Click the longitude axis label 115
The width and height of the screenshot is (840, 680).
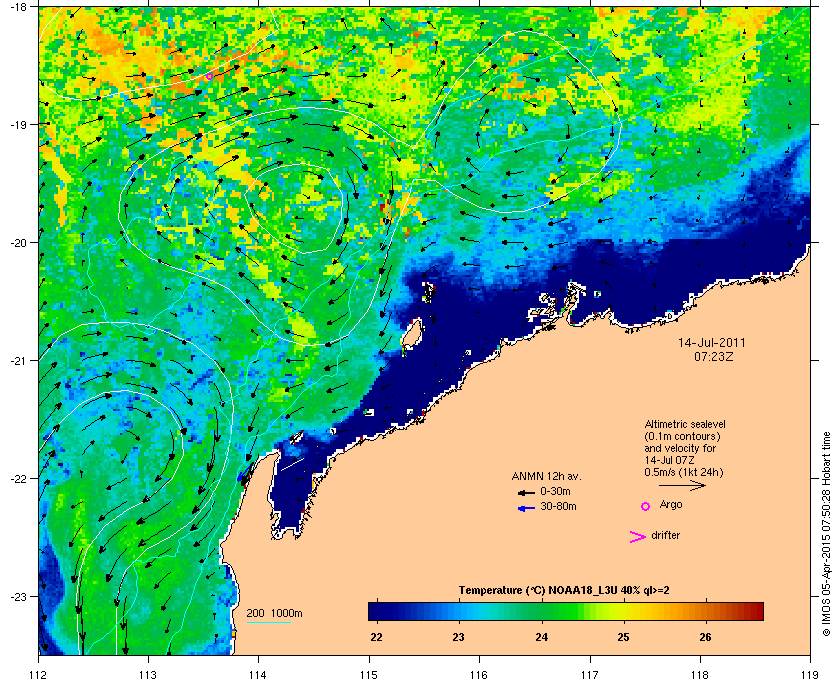[369, 675]
